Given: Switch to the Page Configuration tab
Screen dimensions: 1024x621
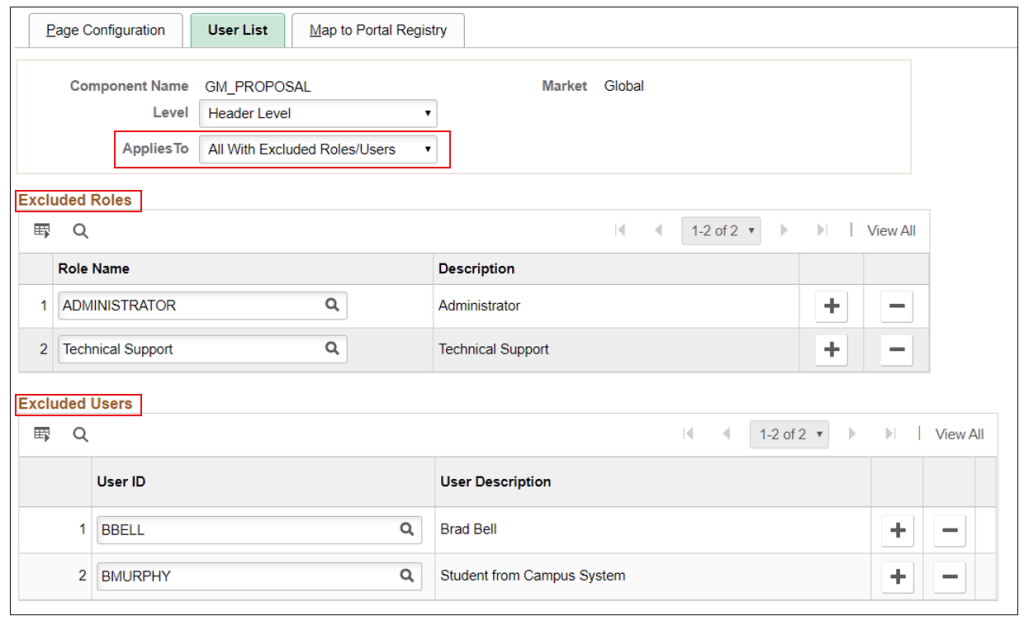Looking at the screenshot, I should (x=106, y=30).
